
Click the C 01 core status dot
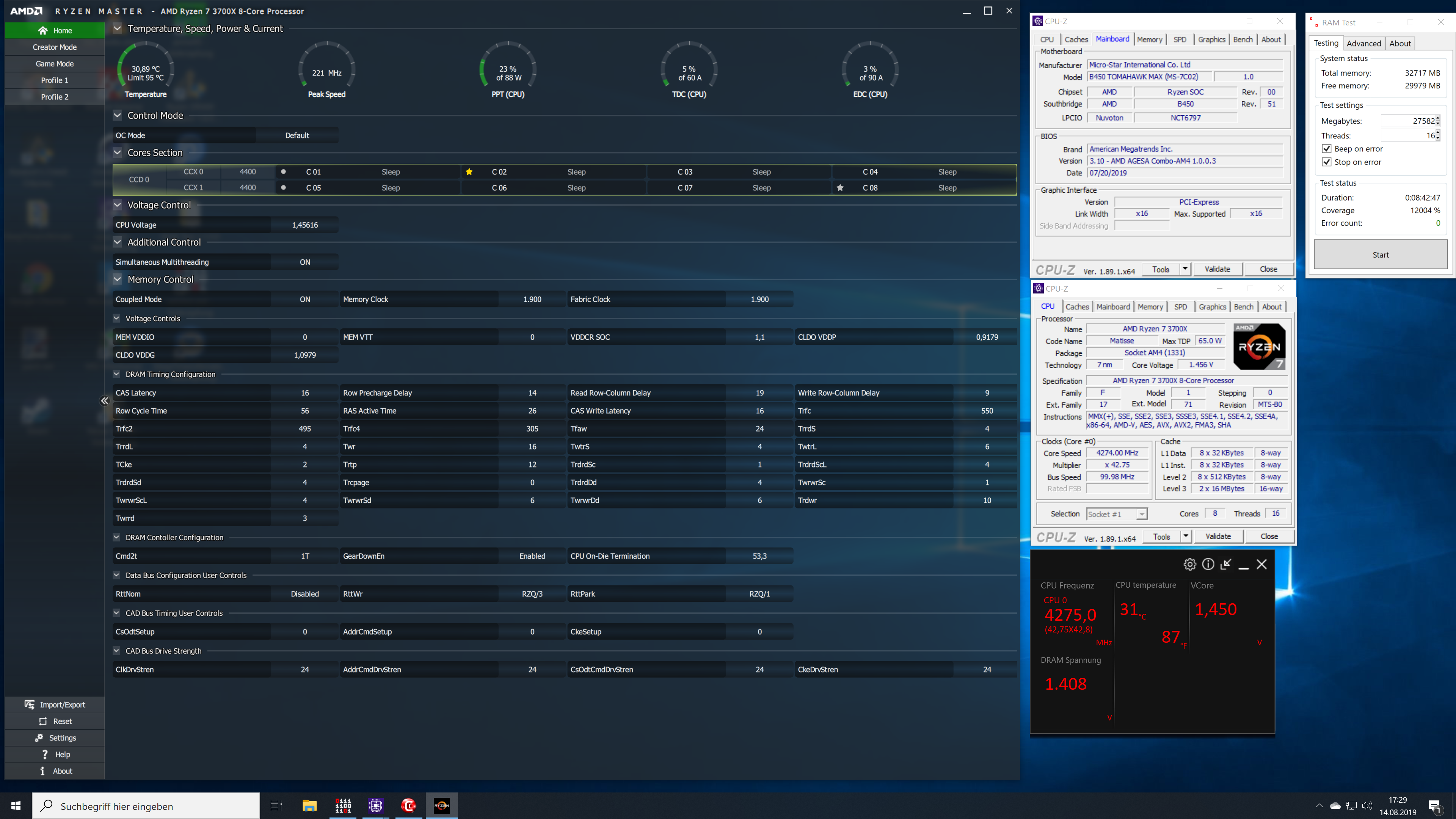(x=283, y=172)
